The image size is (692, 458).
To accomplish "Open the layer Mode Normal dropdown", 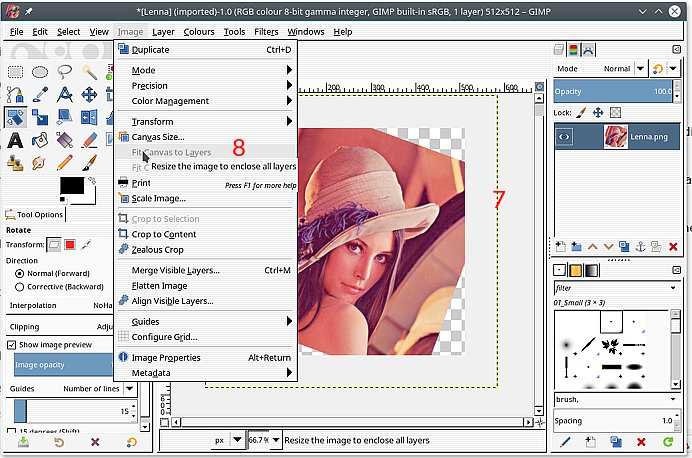I will (618, 69).
